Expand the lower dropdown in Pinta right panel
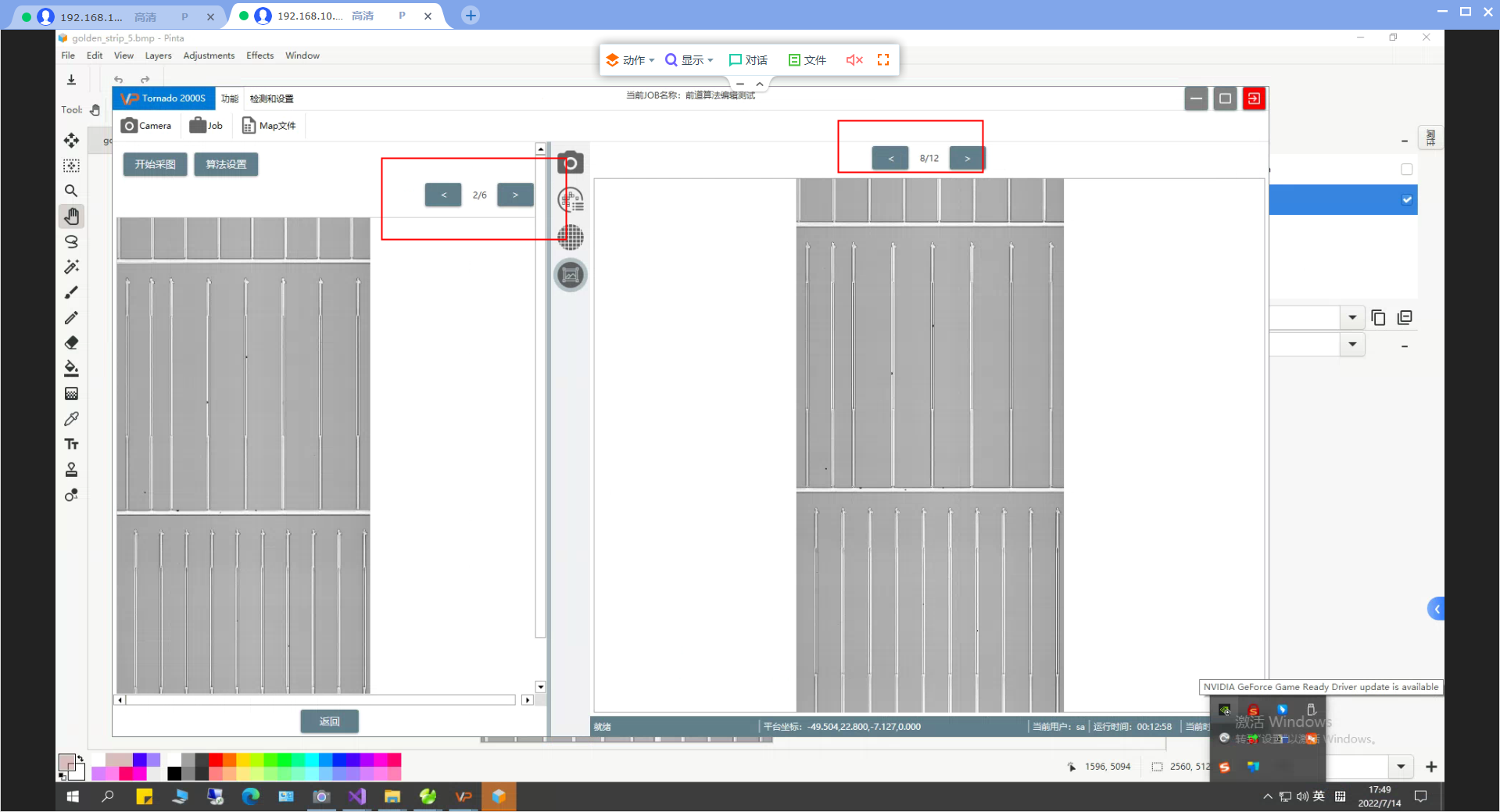This screenshot has width=1500, height=812. tap(1352, 345)
